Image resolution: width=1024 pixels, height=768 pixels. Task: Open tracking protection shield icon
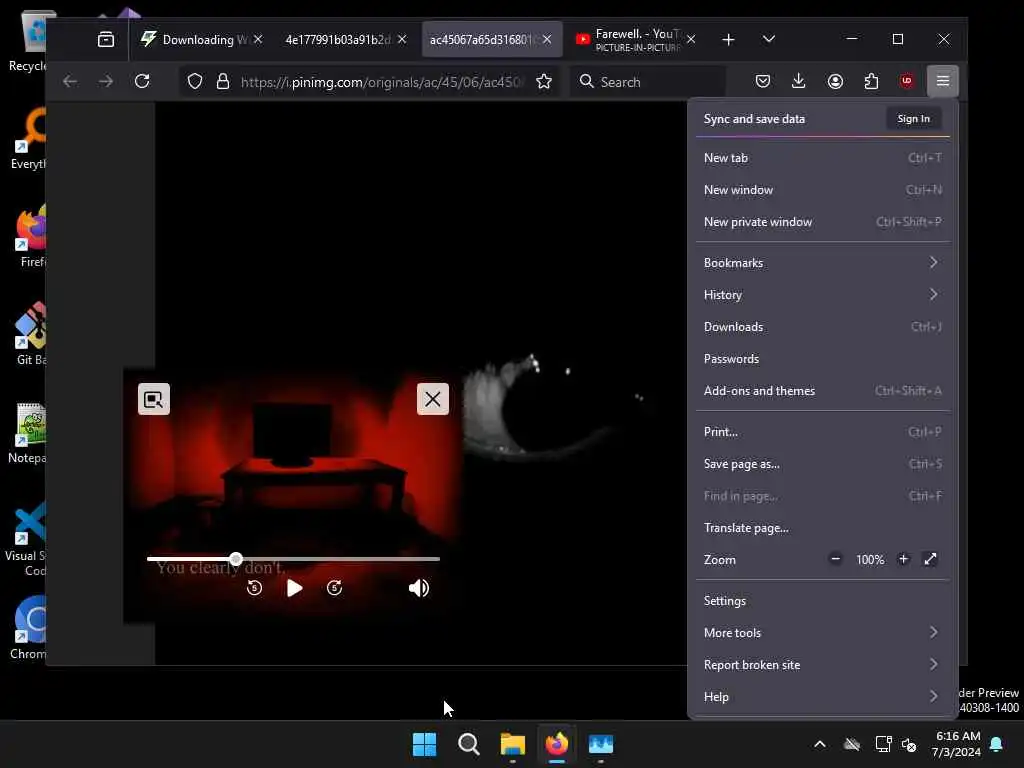click(195, 81)
